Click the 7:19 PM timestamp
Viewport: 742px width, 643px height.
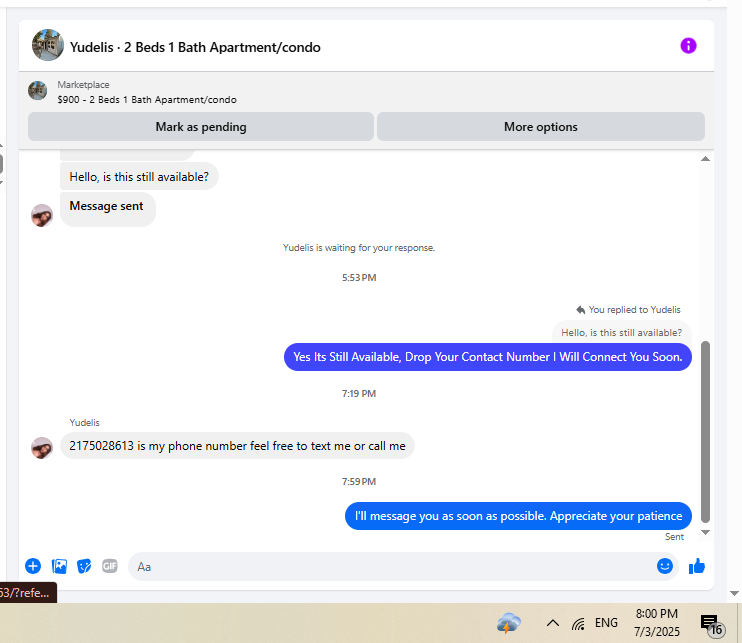point(359,394)
